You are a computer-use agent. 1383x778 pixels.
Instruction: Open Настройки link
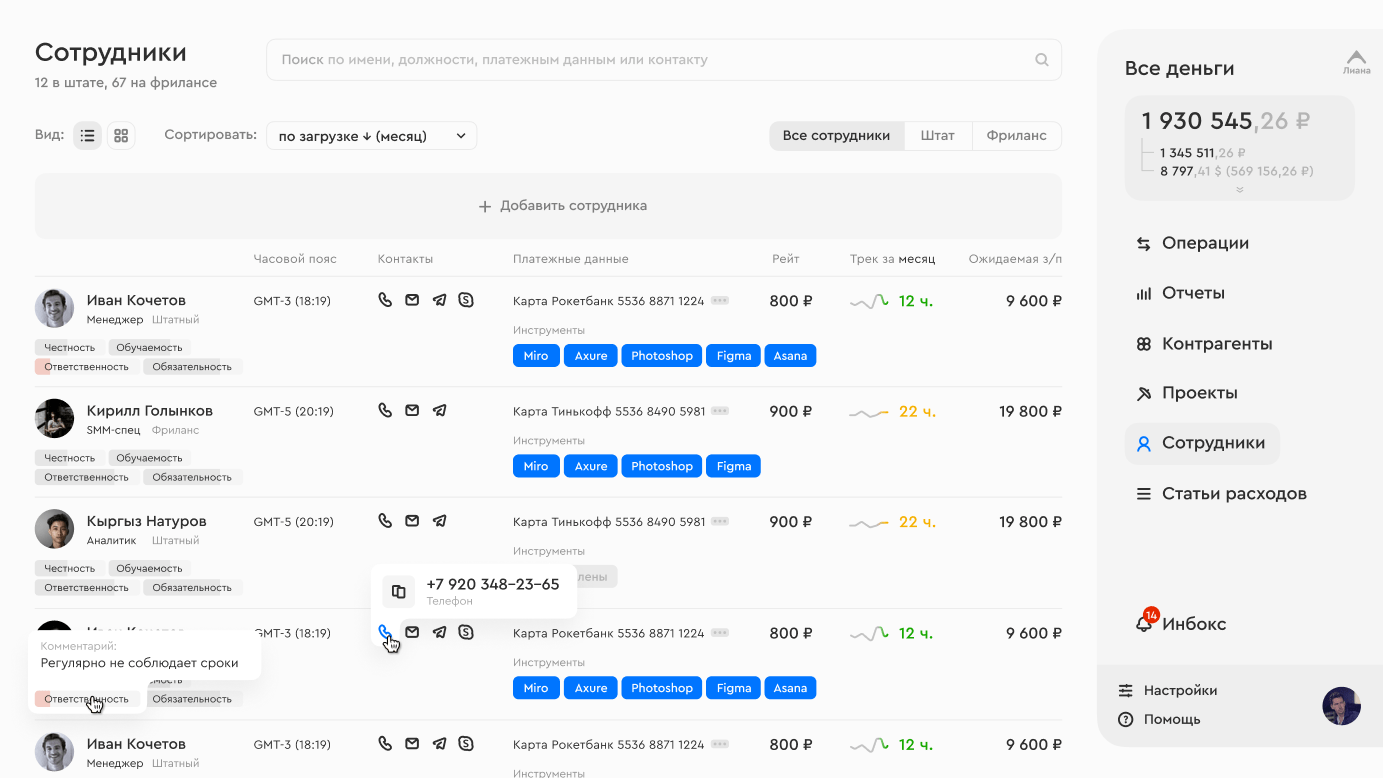[x=1180, y=690]
